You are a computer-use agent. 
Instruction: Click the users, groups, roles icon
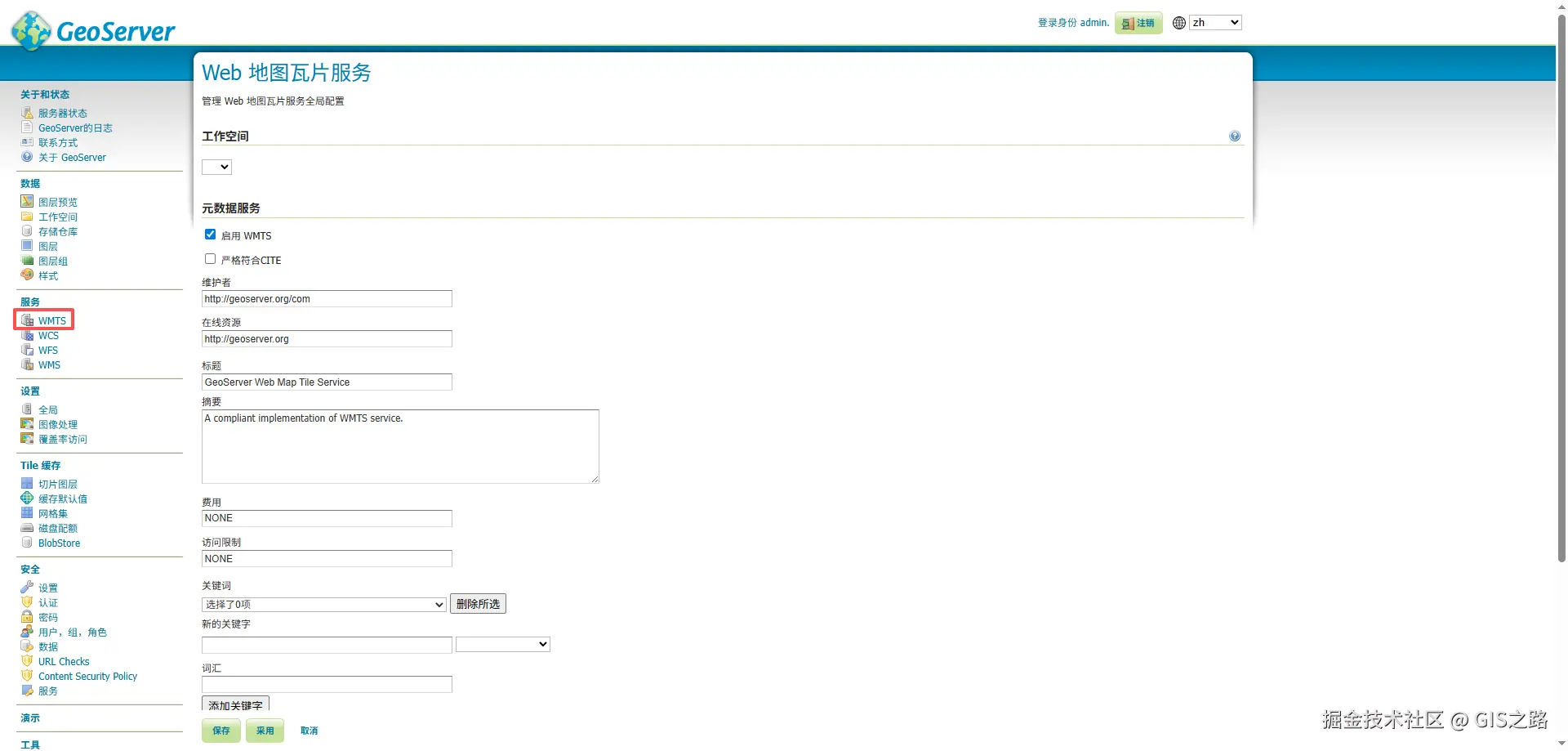click(x=27, y=632)
